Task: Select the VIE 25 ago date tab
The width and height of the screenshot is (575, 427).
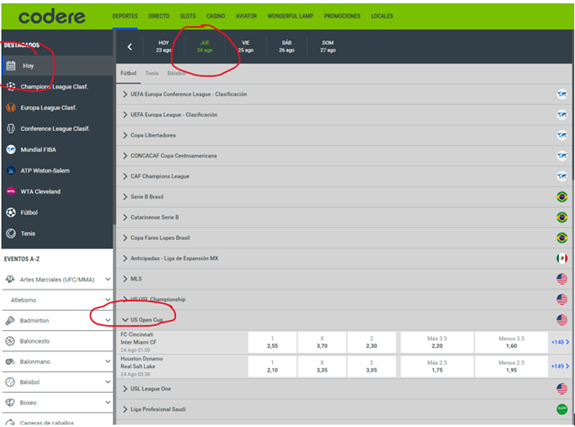Action: tap(246, 47)
